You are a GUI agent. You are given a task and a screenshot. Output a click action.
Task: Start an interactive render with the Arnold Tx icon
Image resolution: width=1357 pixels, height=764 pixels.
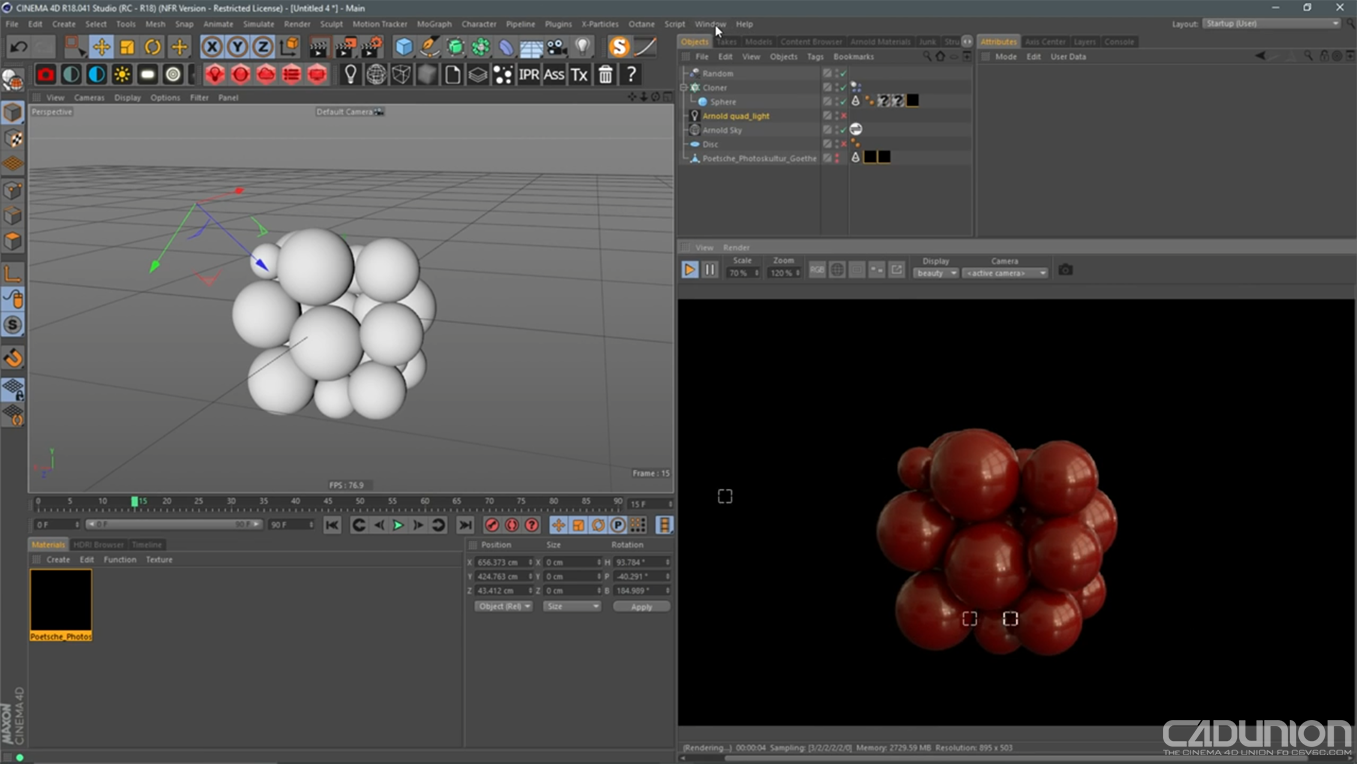point(577,74)
